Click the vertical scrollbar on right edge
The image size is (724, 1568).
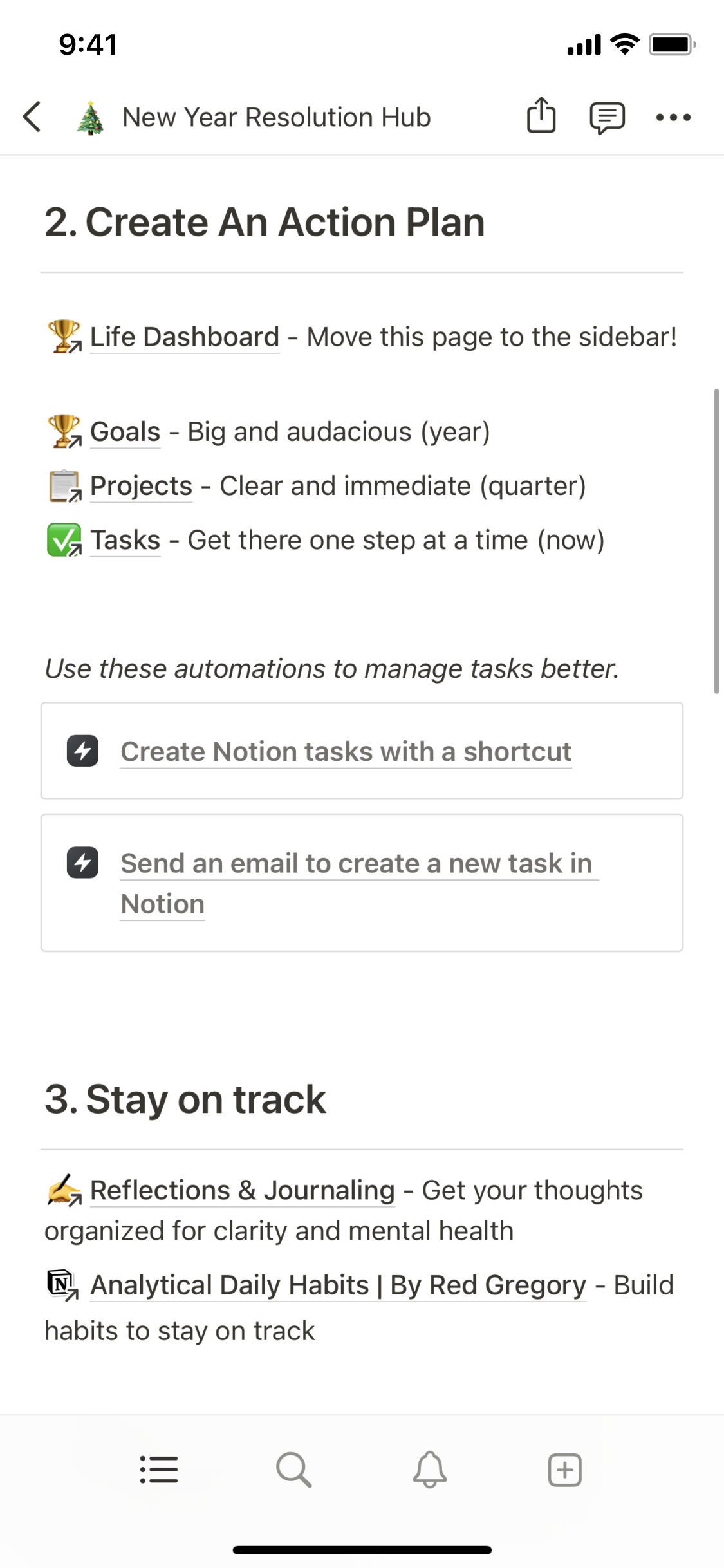[x=716, y=541]
